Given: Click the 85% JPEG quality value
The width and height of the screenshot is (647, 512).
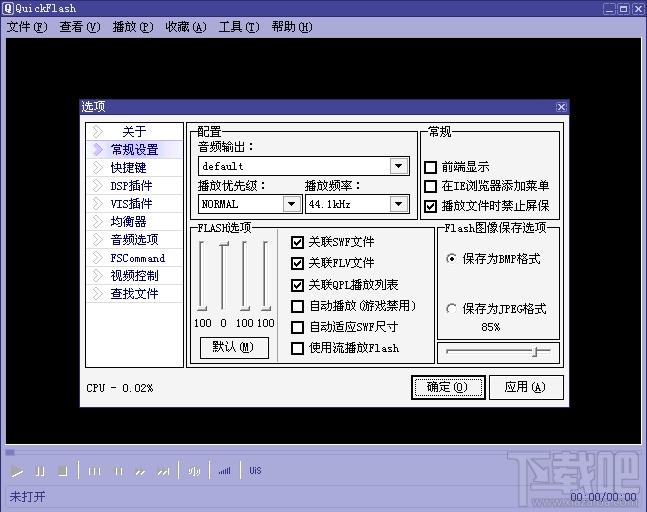Looking at the screenshot, I should (x=490, y=327).
